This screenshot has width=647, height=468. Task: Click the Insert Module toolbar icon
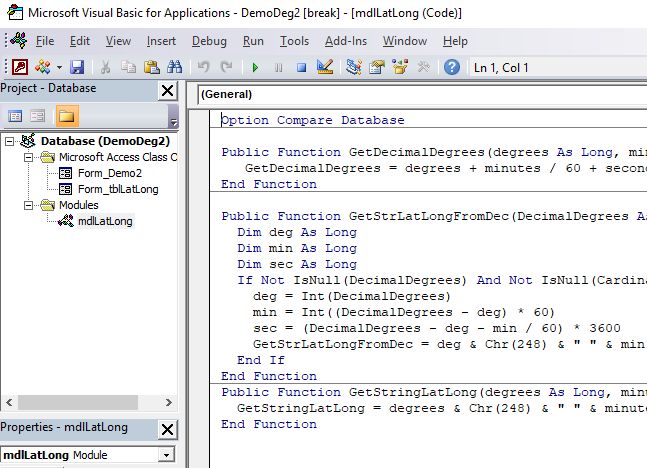coord(43,67)
